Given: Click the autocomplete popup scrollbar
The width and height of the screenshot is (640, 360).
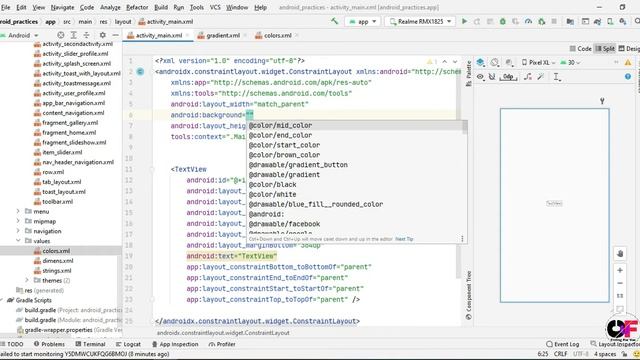Looking at the screenshot, I should (x=464, y=128).
